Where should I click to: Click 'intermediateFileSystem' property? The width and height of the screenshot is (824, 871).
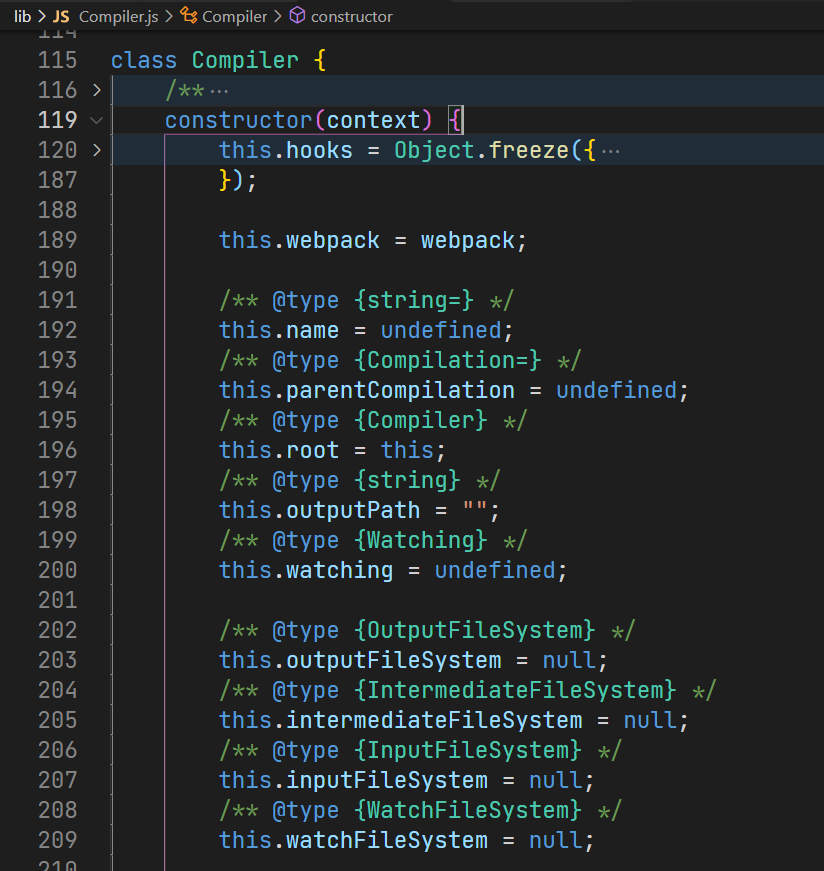coord(434,720)
